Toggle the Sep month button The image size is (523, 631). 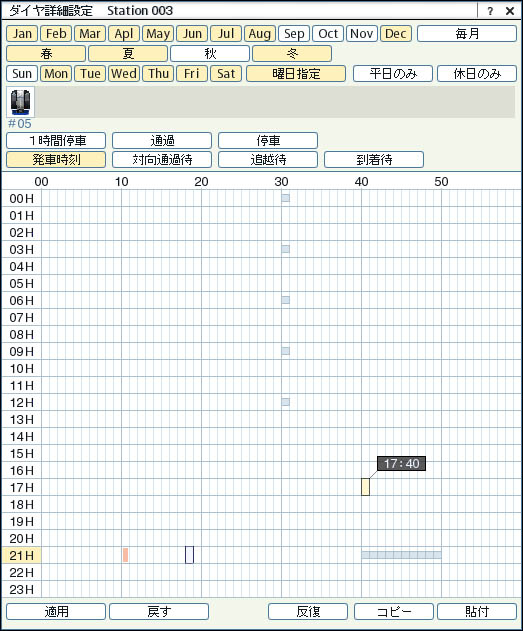point(294,34)
